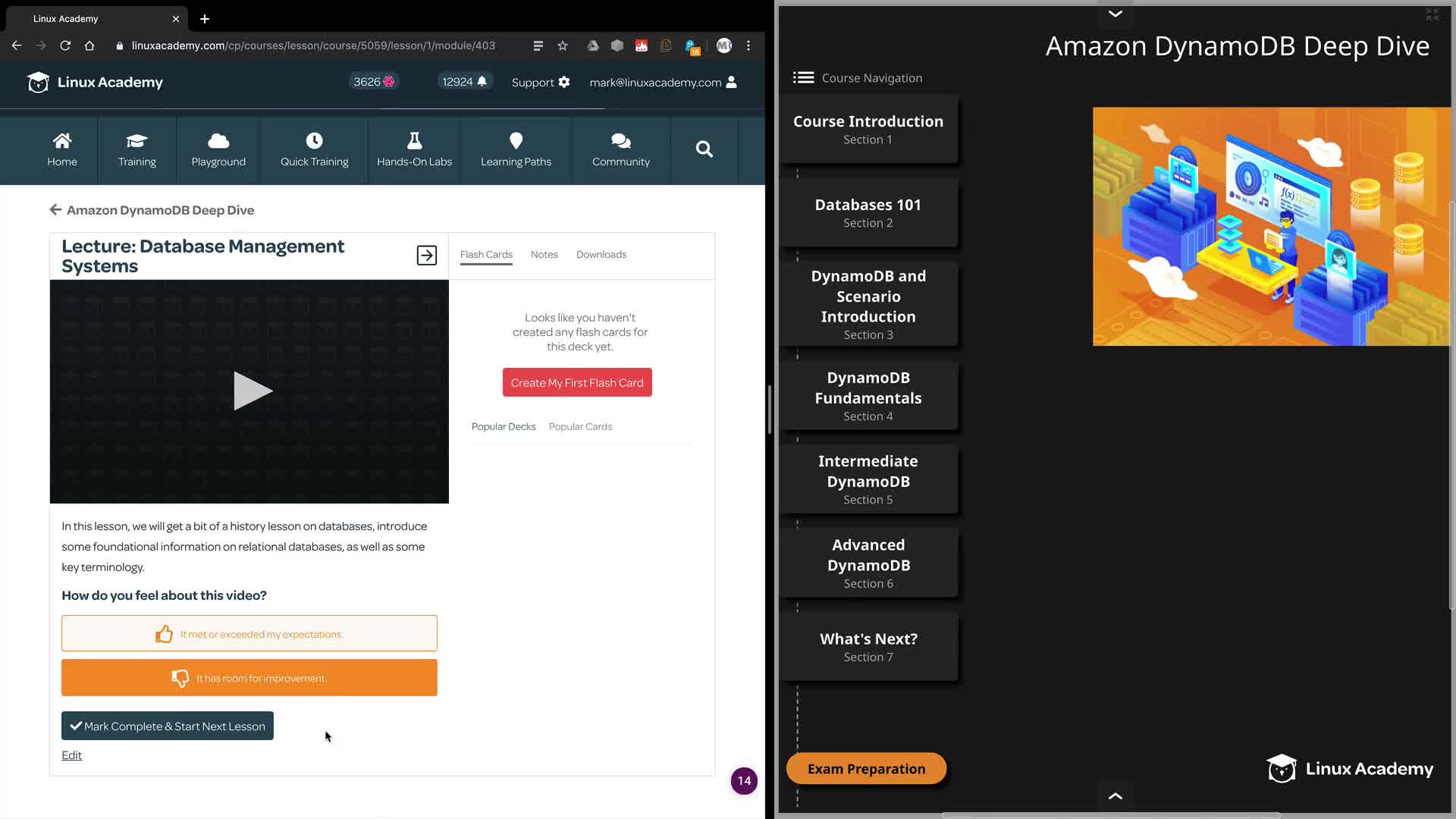
Task: Open the Playground cloud icon
Action: pyautogui.click(x=218, y=141)
